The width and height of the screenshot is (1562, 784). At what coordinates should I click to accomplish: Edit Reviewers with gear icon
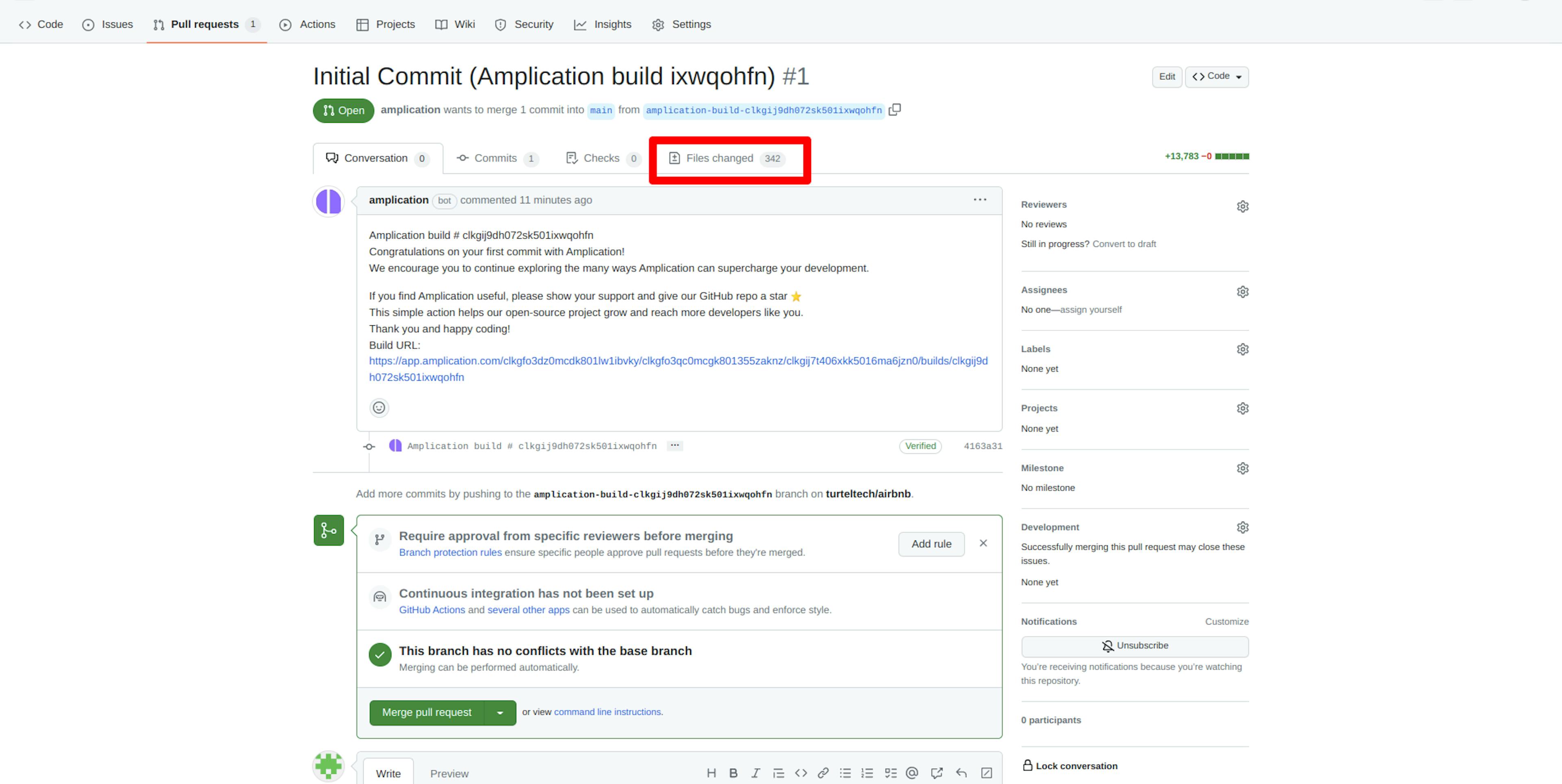coord(1242,206)
